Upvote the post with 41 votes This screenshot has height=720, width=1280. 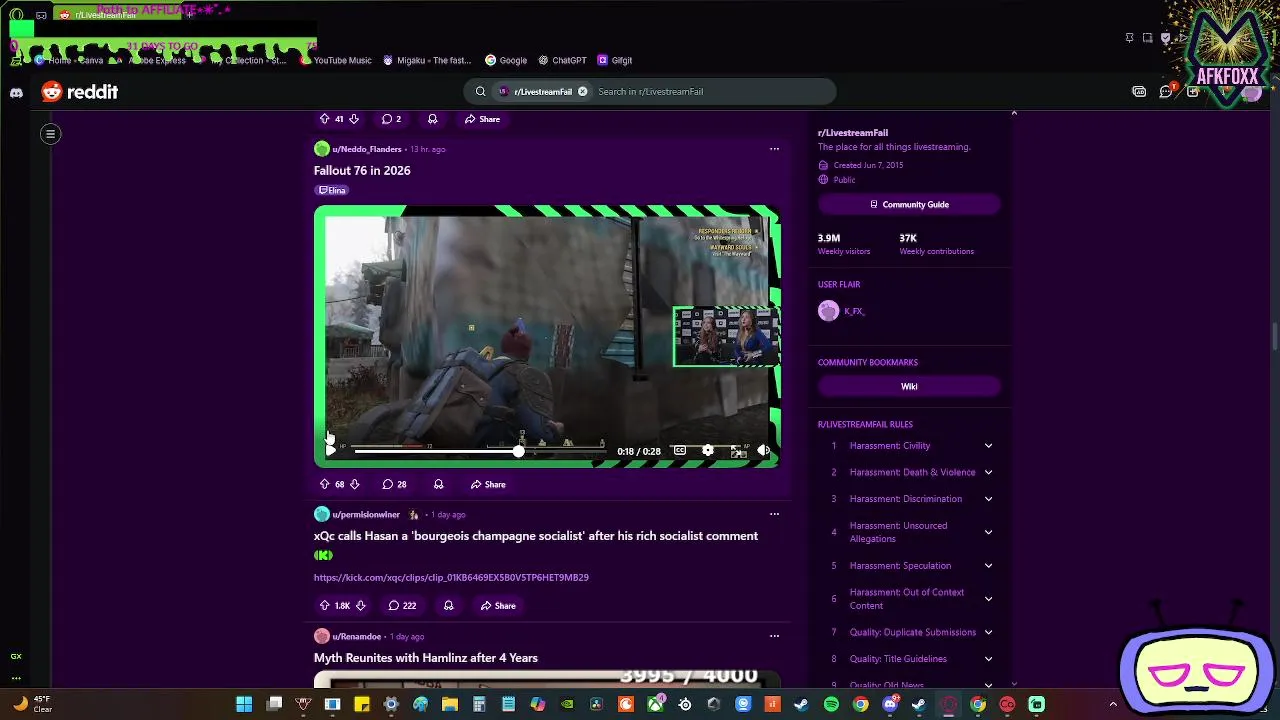(324, 119)
